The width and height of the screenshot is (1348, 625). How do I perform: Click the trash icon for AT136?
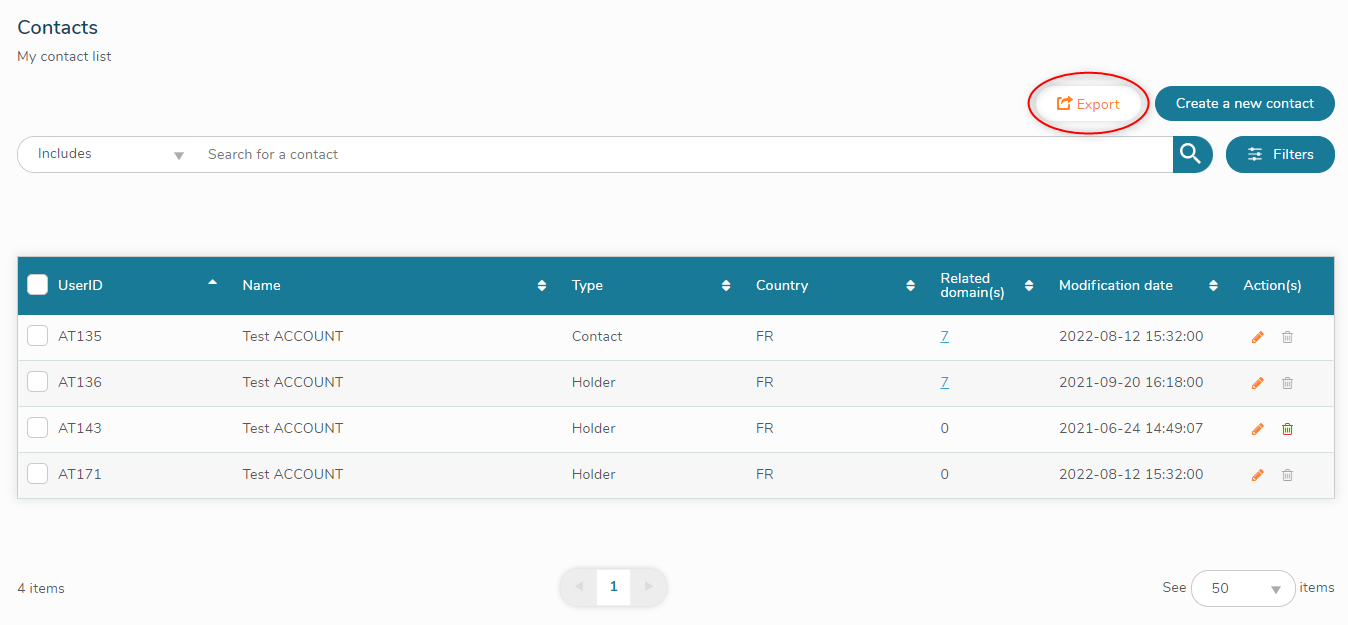point(1287,383)
